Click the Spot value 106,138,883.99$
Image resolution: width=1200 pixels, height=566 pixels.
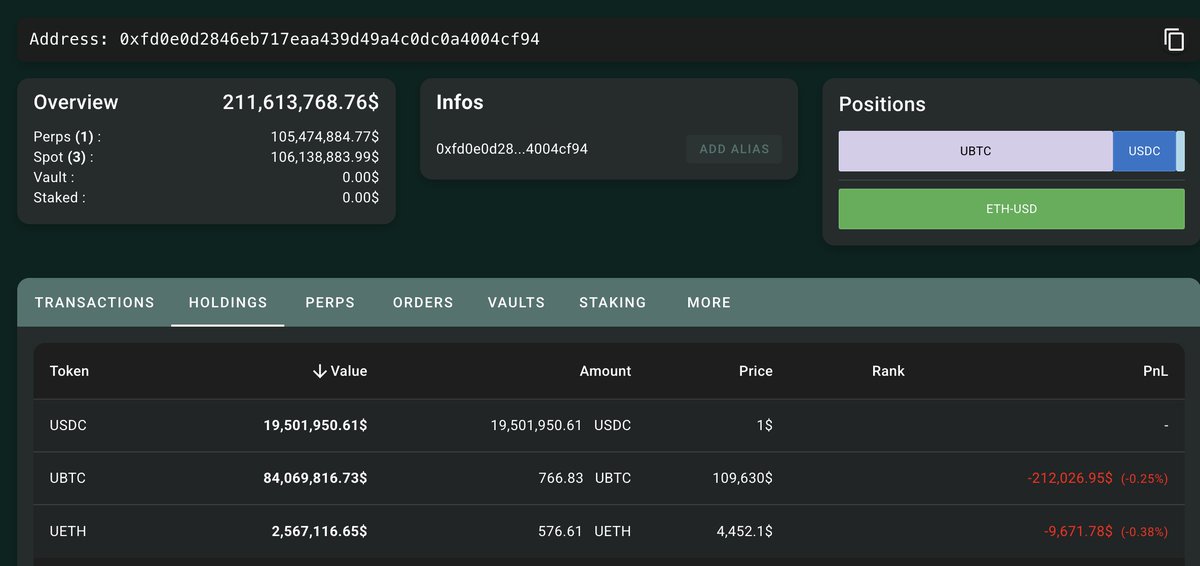coord(325,157)
